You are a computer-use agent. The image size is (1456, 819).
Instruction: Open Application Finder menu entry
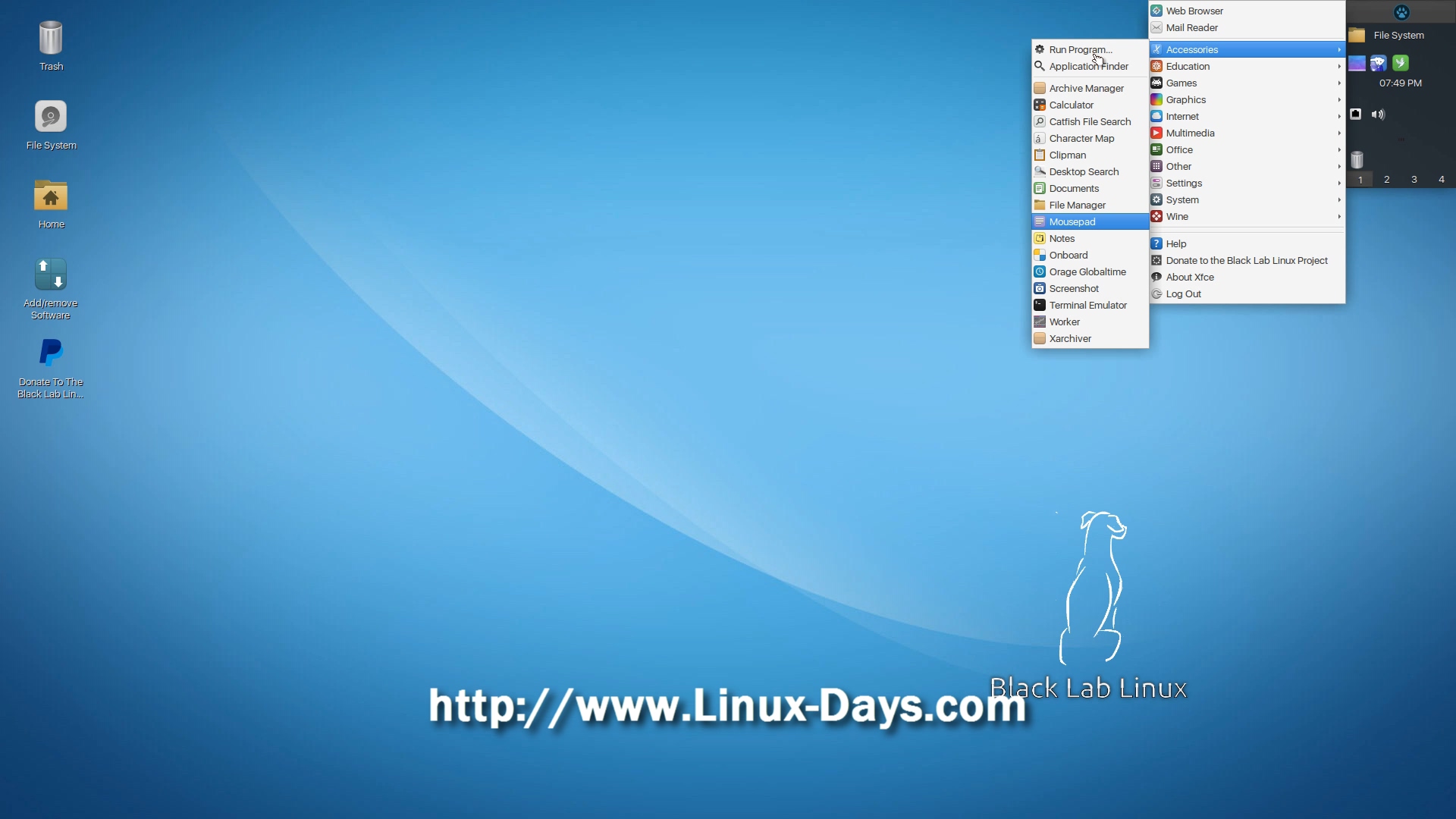(1090, 67)
